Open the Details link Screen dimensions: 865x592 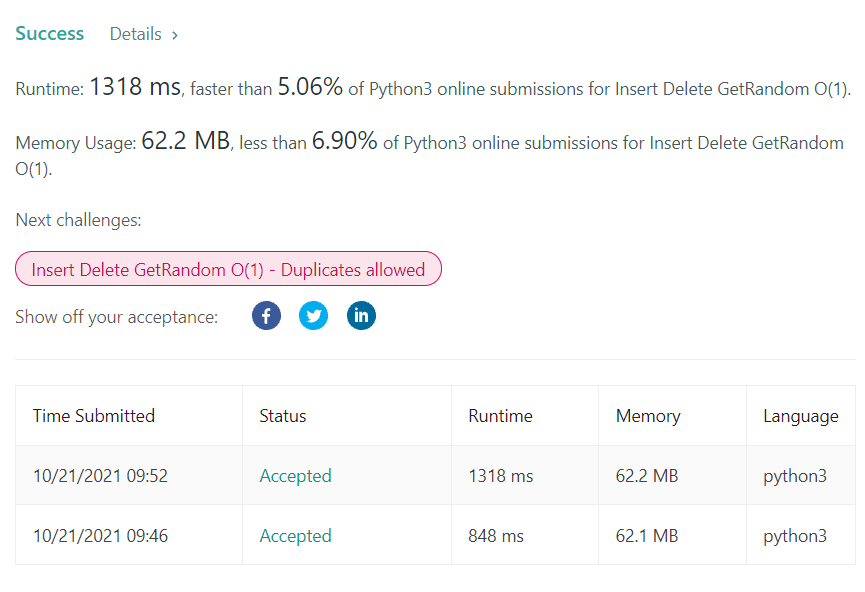(x=136, y=34)
